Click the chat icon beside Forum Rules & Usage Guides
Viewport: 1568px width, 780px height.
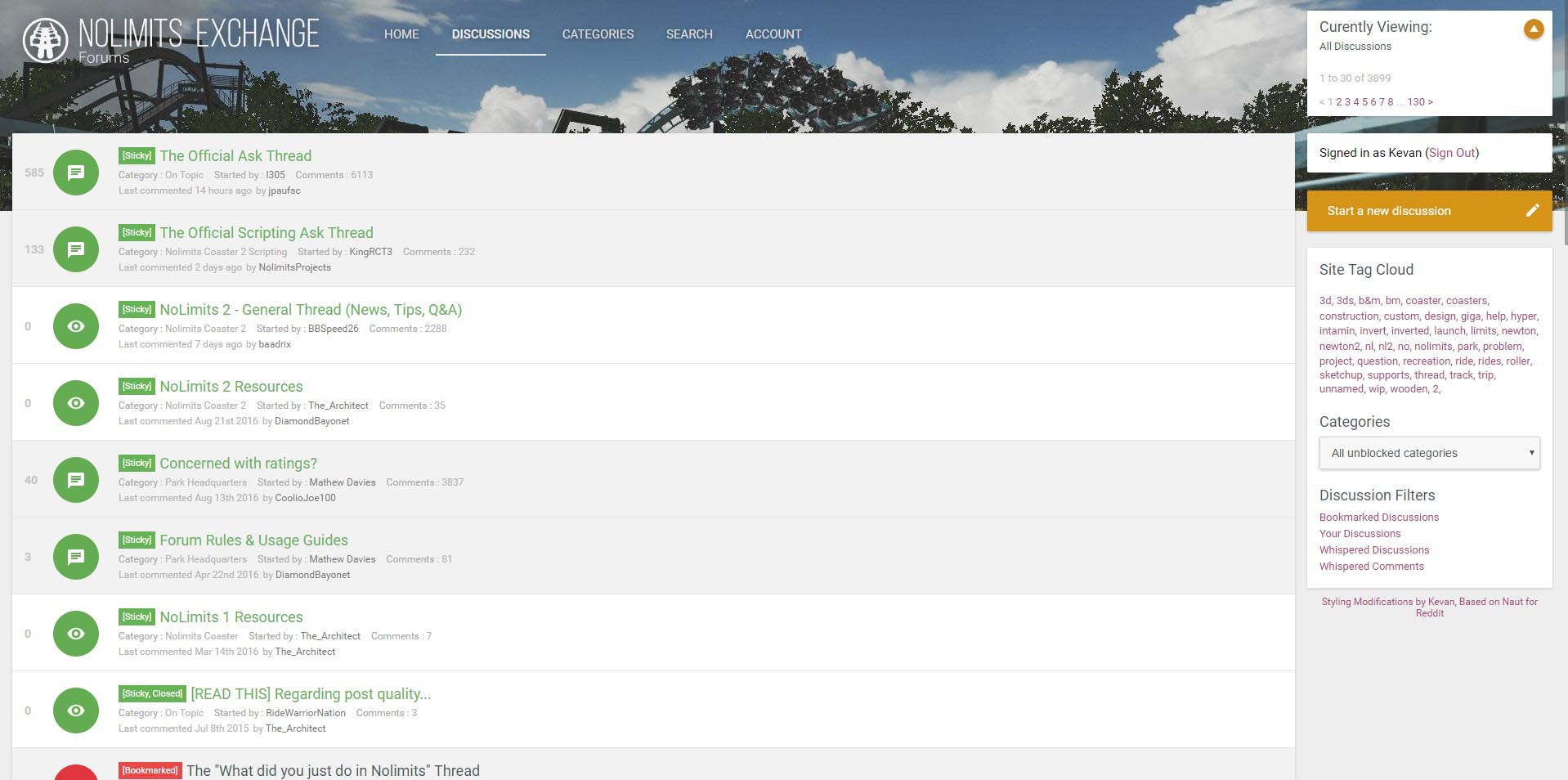tap(76, 557)
